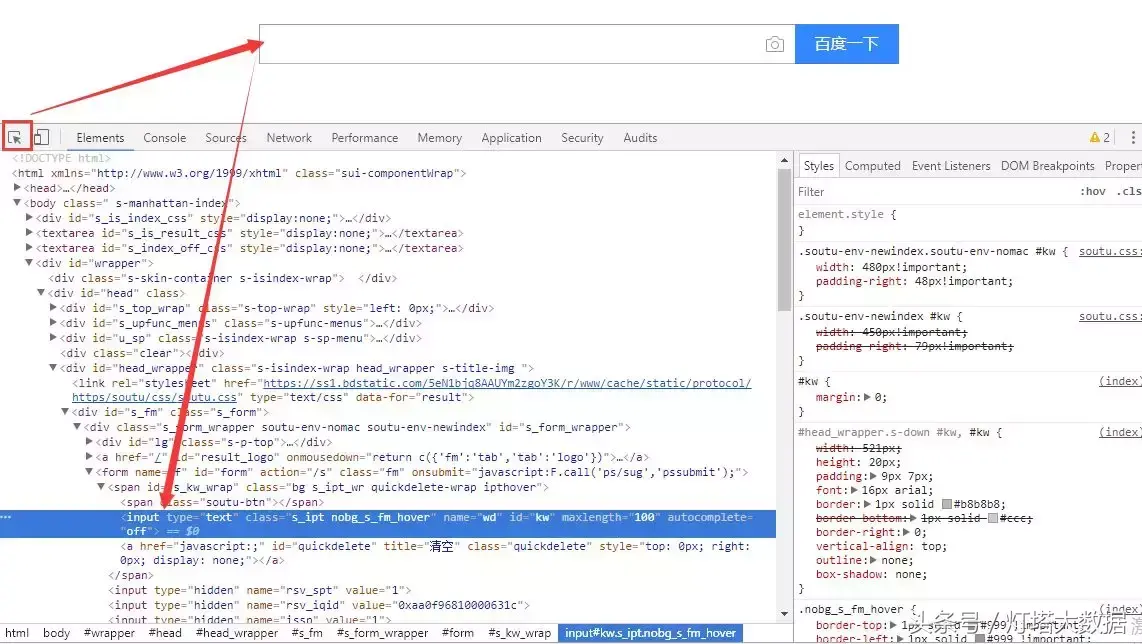This screenshot has width=1142, height=644.
Task: Toggle the :hov element state button
Action: click(x=1092, y=192)
